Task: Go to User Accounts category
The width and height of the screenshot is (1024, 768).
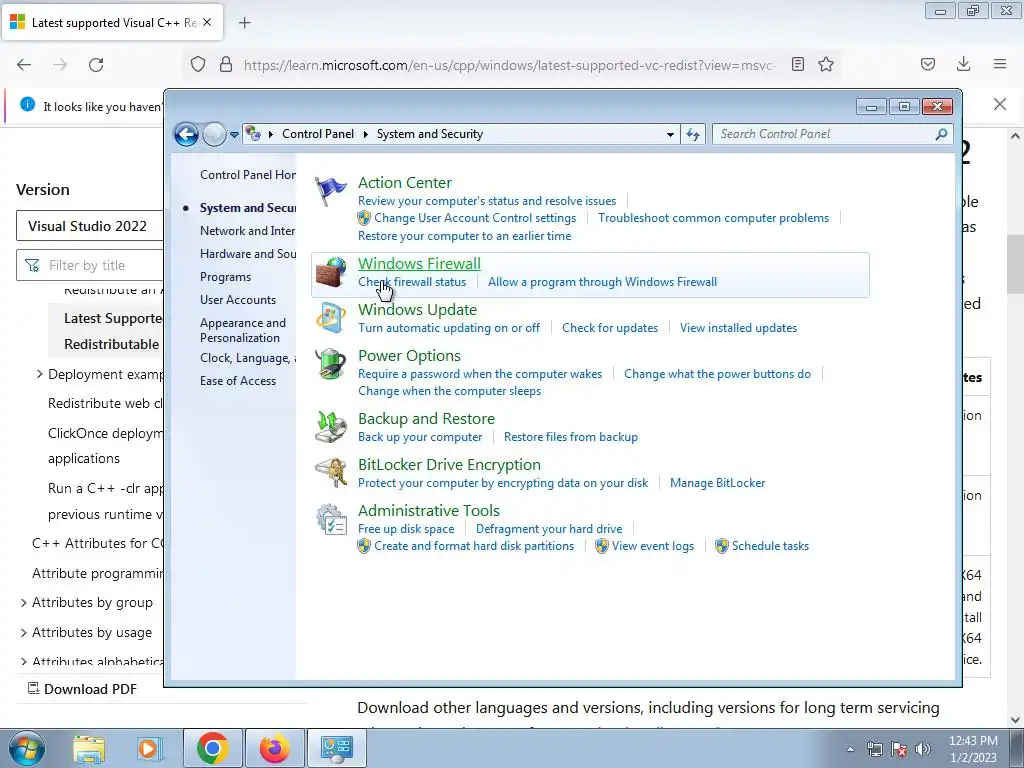Action: [x=238, y=300]
